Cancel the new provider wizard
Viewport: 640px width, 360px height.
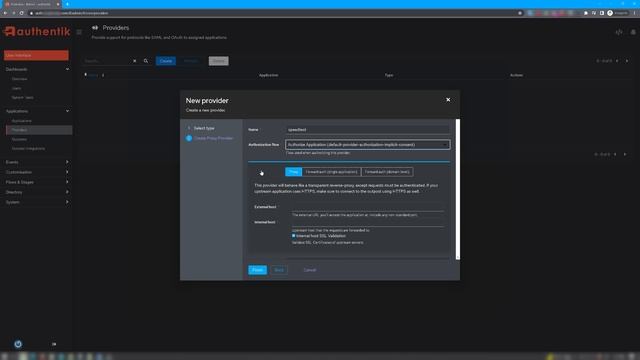click(x=309, y=270)
